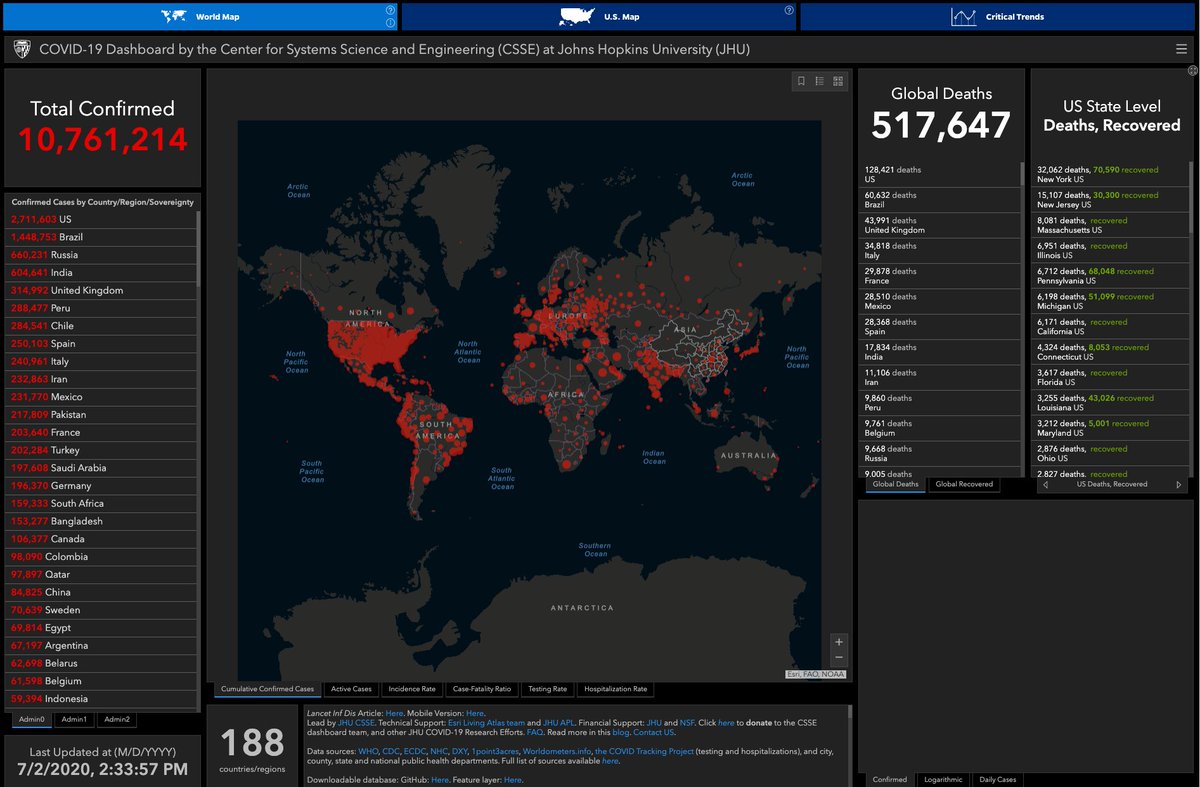Select Daily Cases chart tab
Screen dimensions: 1200x787
(997, 779)
